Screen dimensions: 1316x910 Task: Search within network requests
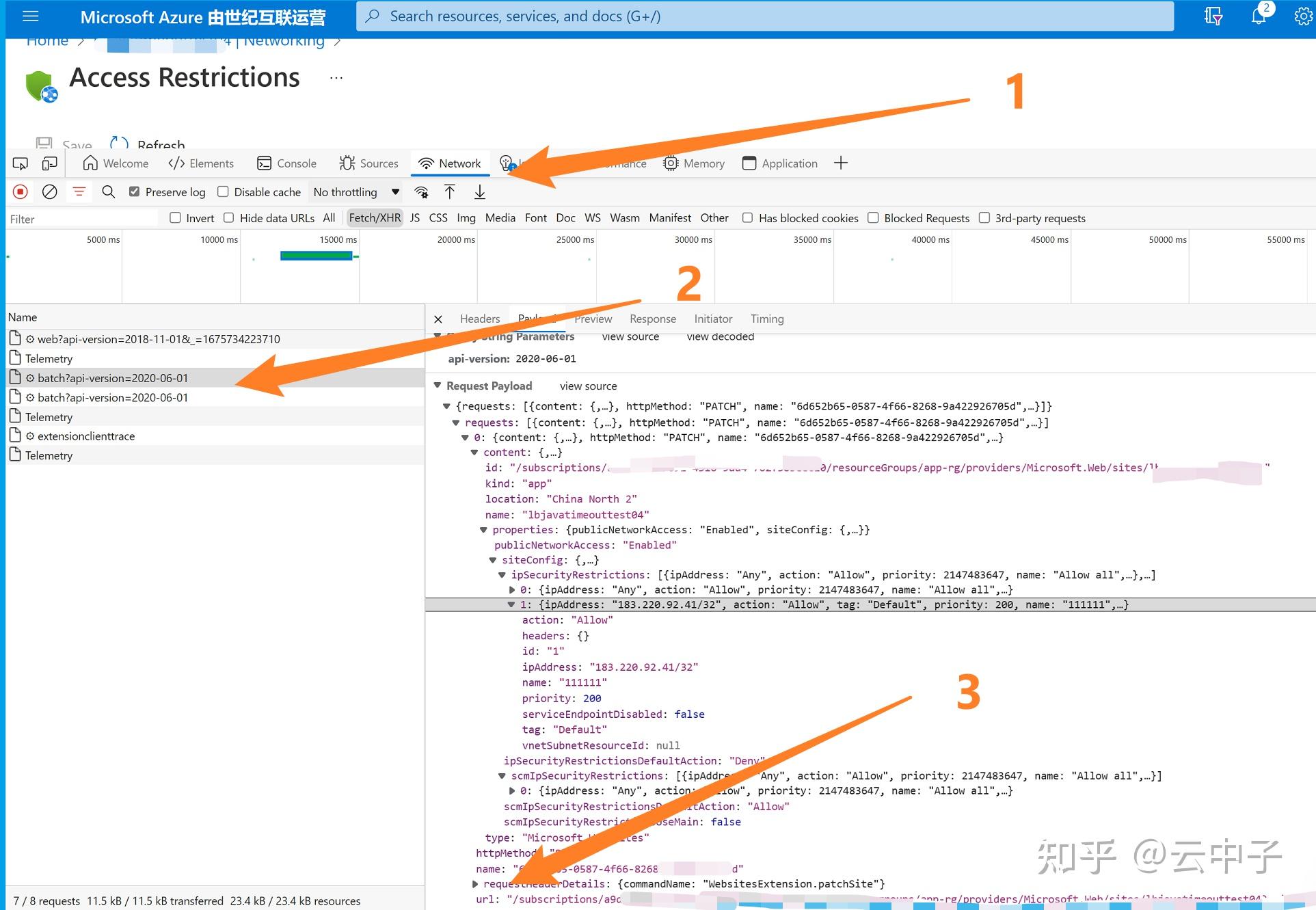click(x=108, y=192)
